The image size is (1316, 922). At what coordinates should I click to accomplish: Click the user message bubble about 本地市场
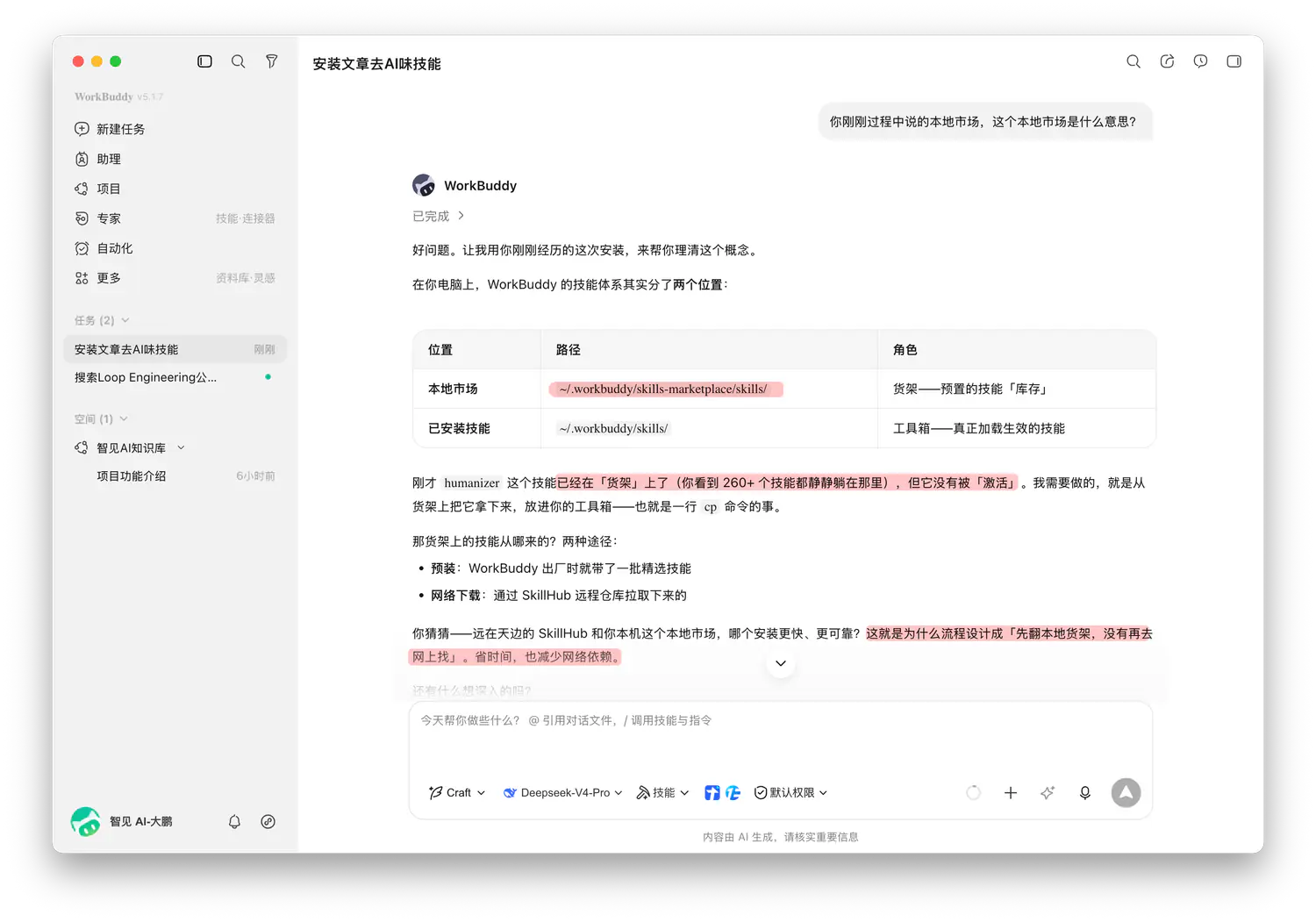coord(984,122)
